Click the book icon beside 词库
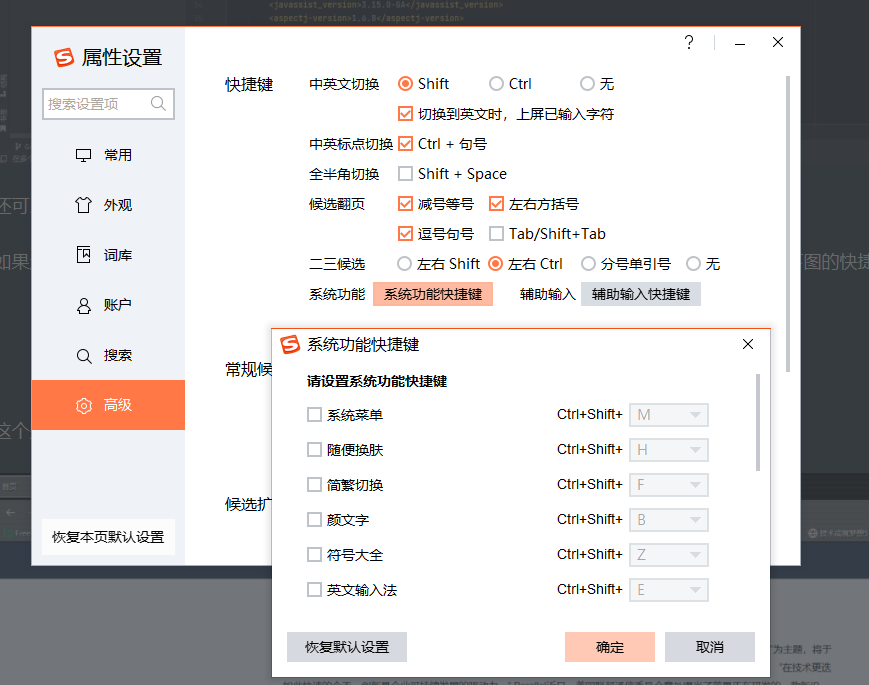Screen dimensions: 869x685 83,255
